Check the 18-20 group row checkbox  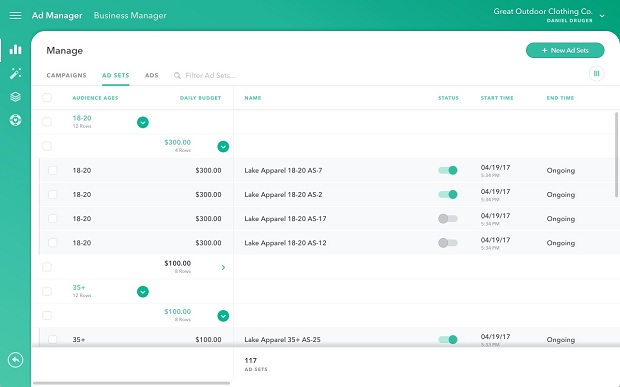[47, 122]
